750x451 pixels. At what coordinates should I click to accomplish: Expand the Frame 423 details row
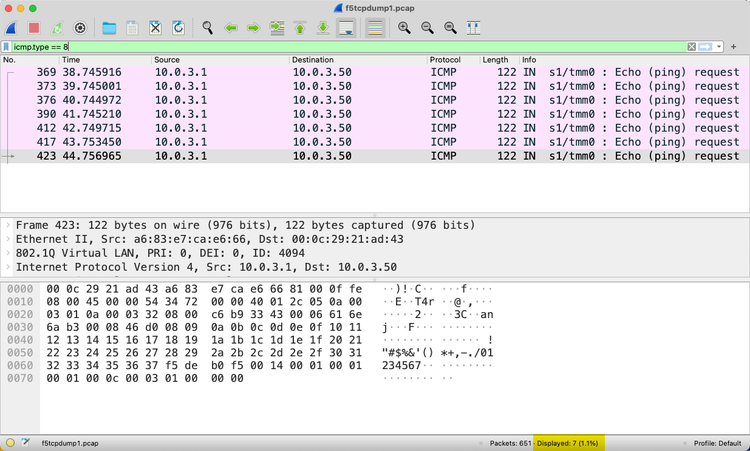[9, 225]
